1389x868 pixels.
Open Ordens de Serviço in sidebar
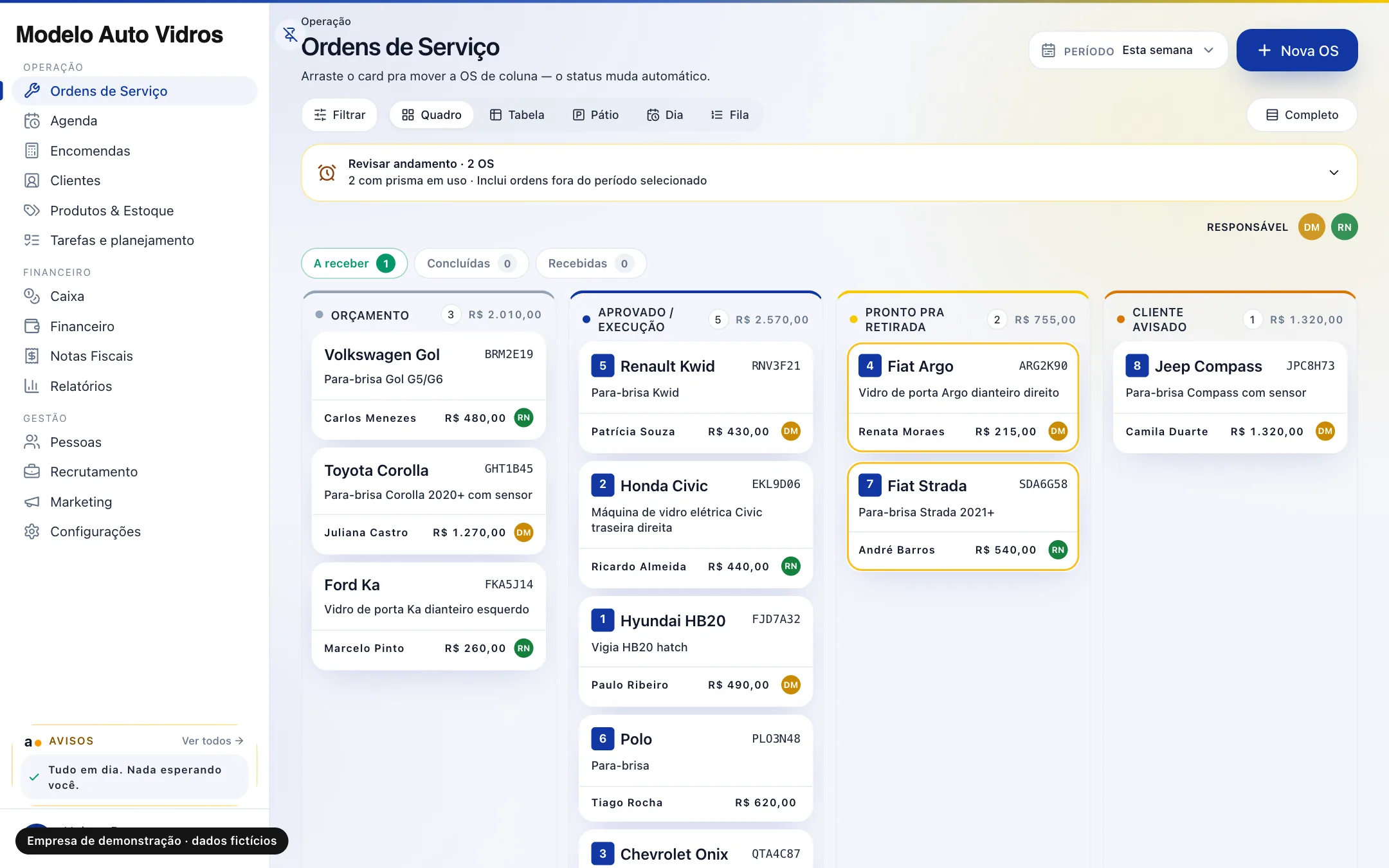pos(134,91)
